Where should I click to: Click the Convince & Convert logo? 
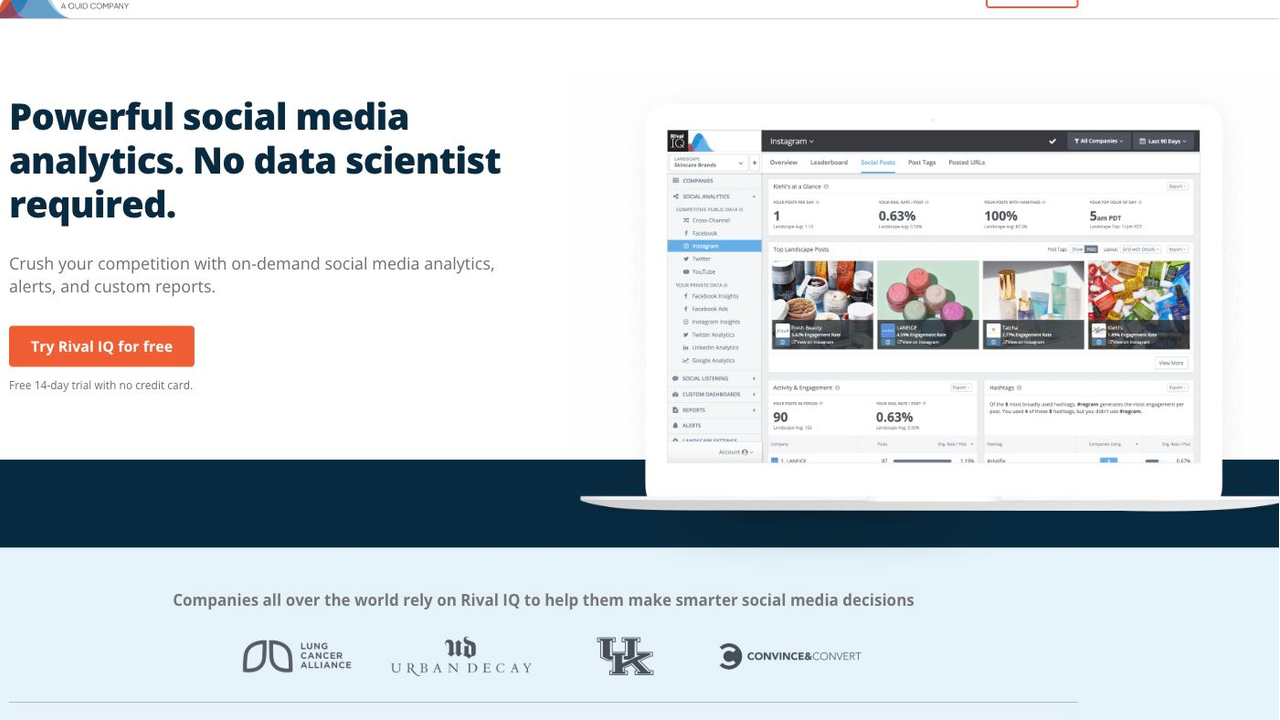(790, 656)
